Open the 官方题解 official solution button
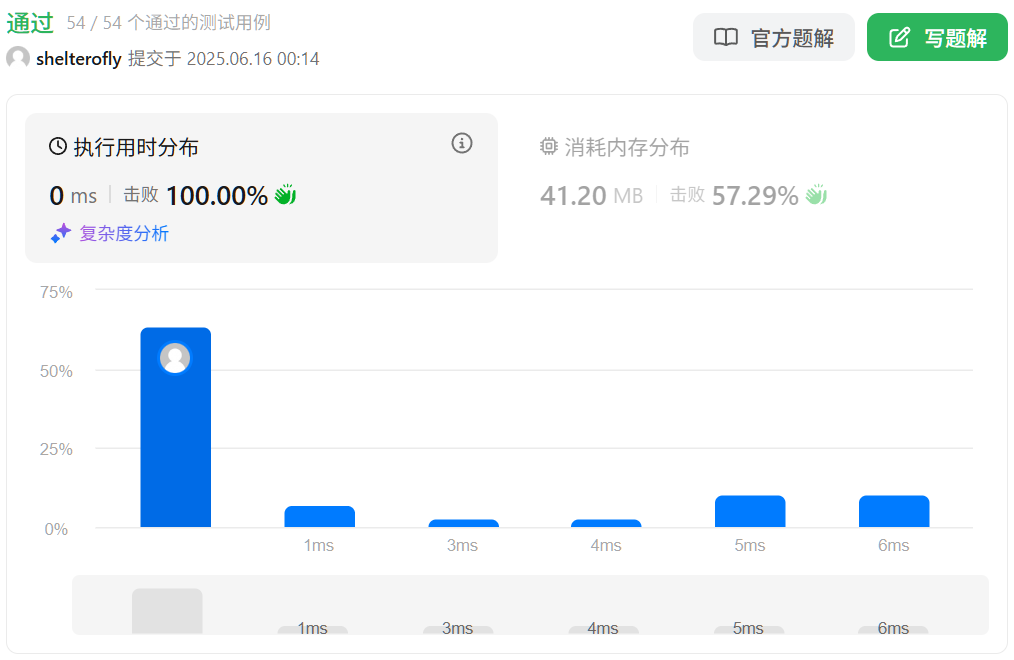 (773, 37)
